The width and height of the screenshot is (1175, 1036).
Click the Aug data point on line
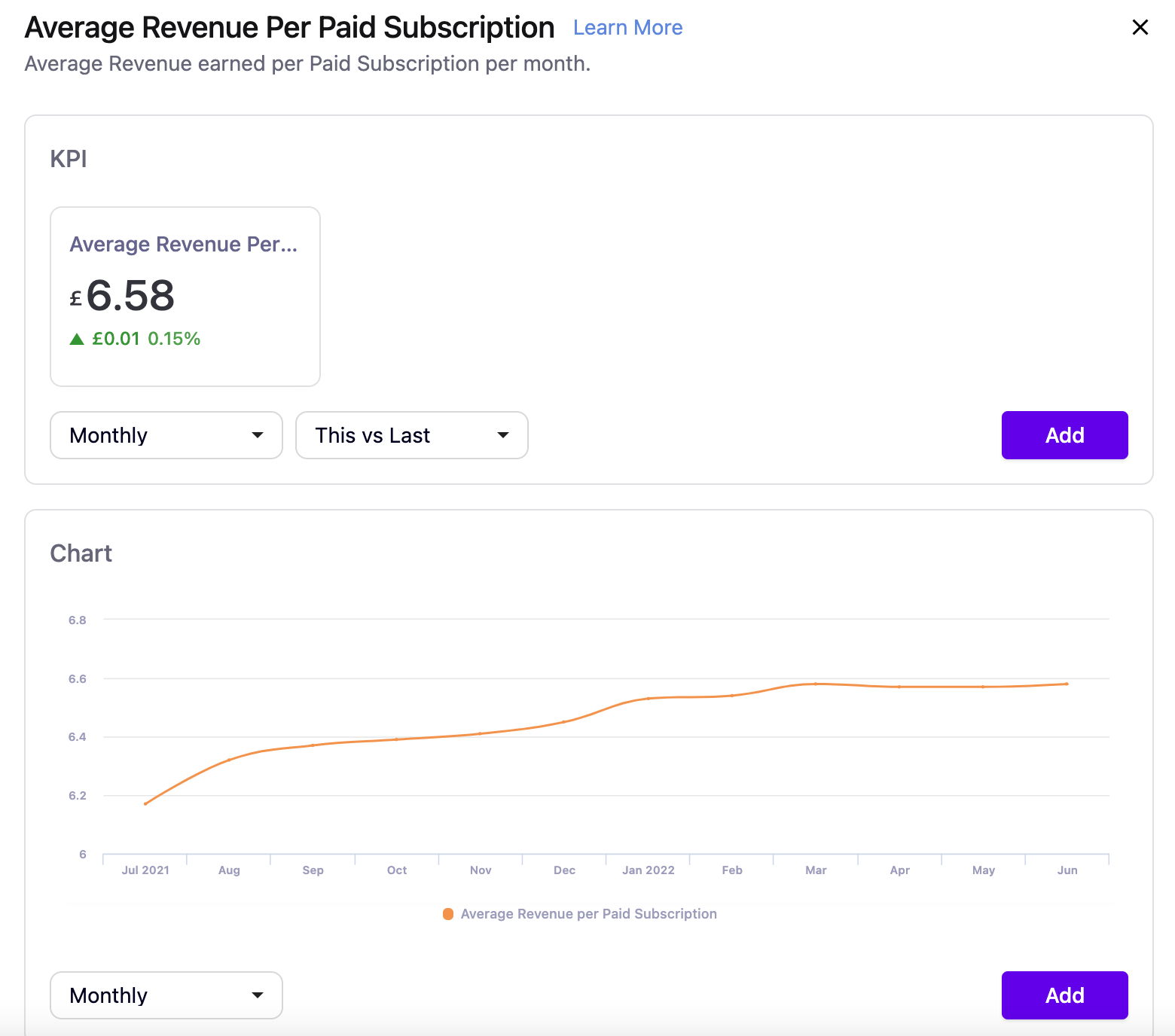coord(229,760)
